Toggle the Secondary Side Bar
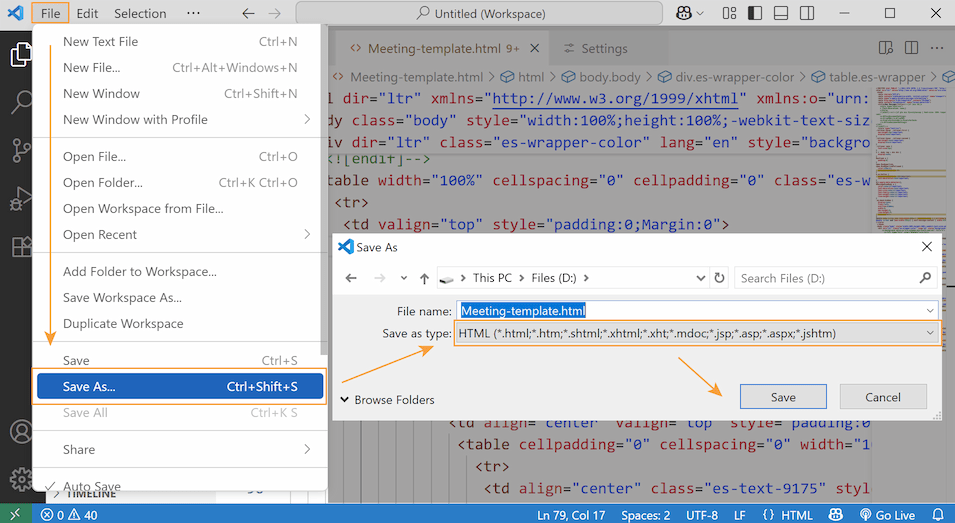Screen dimensions: 955x523 [x=807, y=13]
